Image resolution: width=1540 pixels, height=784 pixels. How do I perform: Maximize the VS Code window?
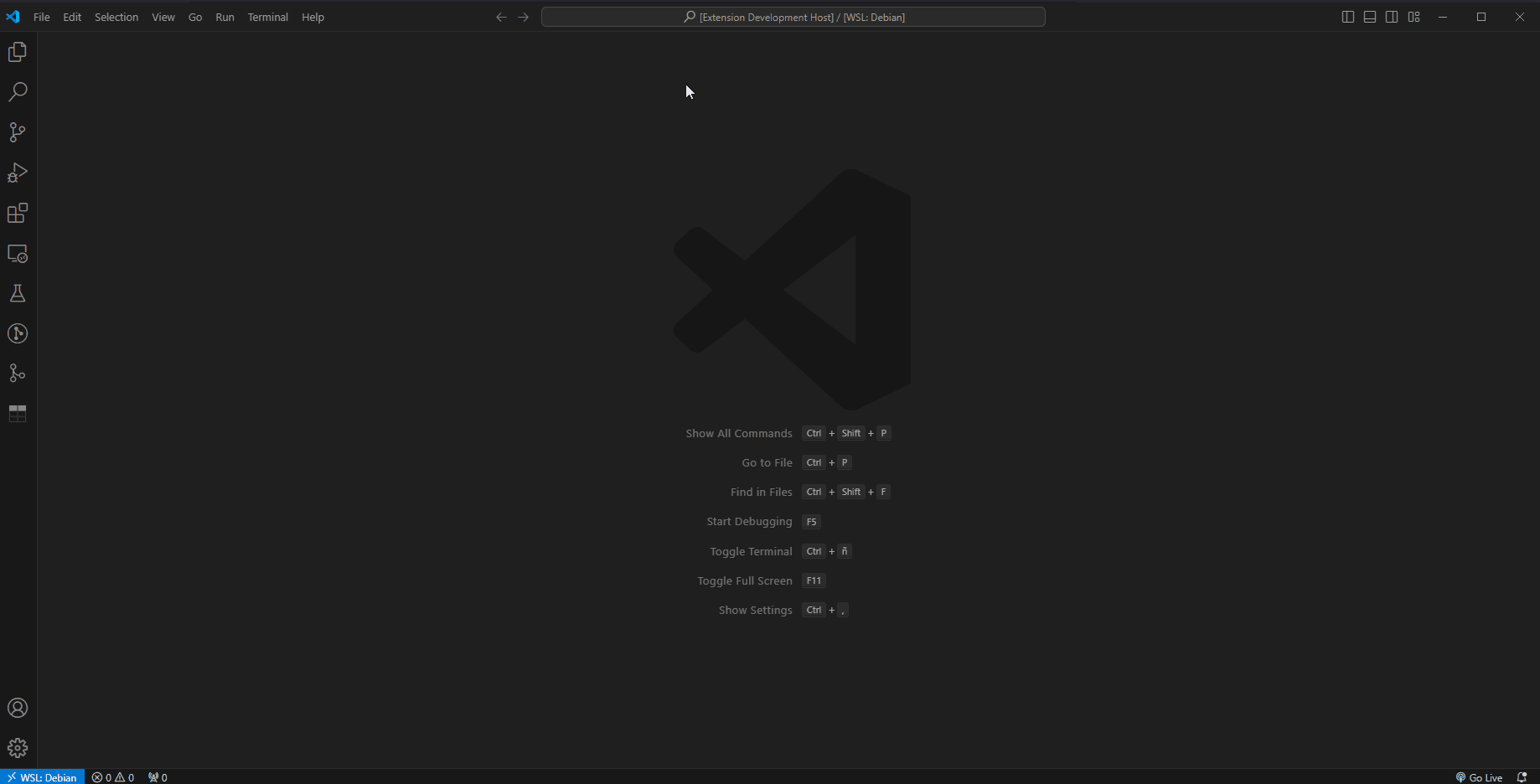[x=1481, y=17]
